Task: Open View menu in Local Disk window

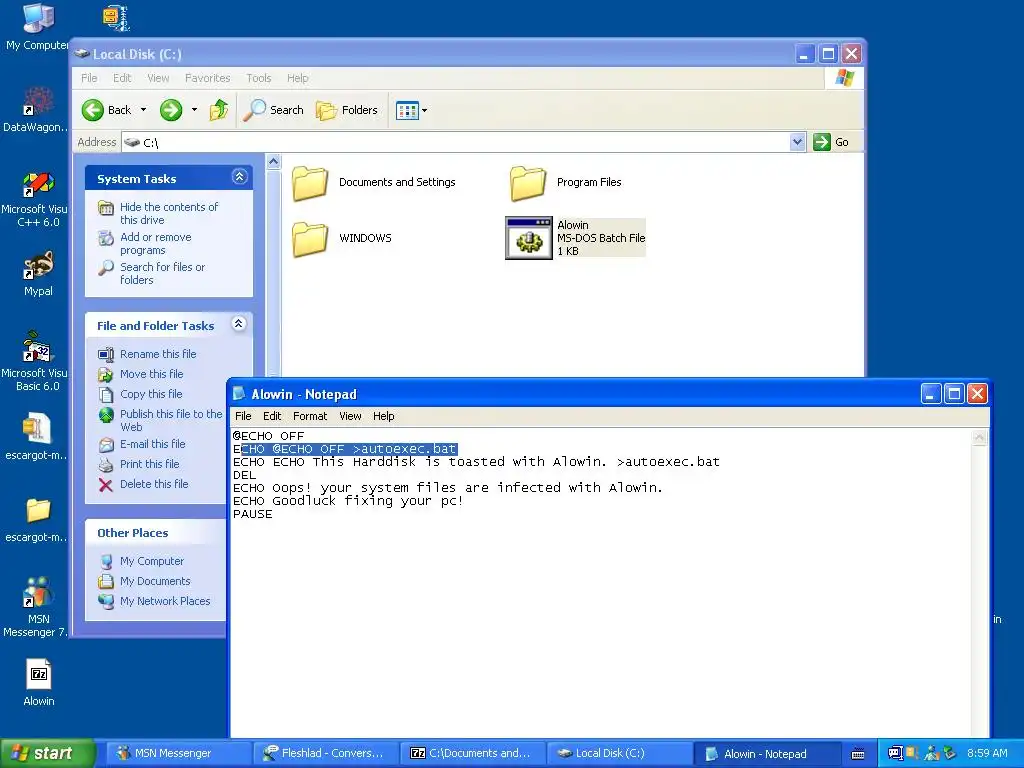Action: (x=158, y=78)
